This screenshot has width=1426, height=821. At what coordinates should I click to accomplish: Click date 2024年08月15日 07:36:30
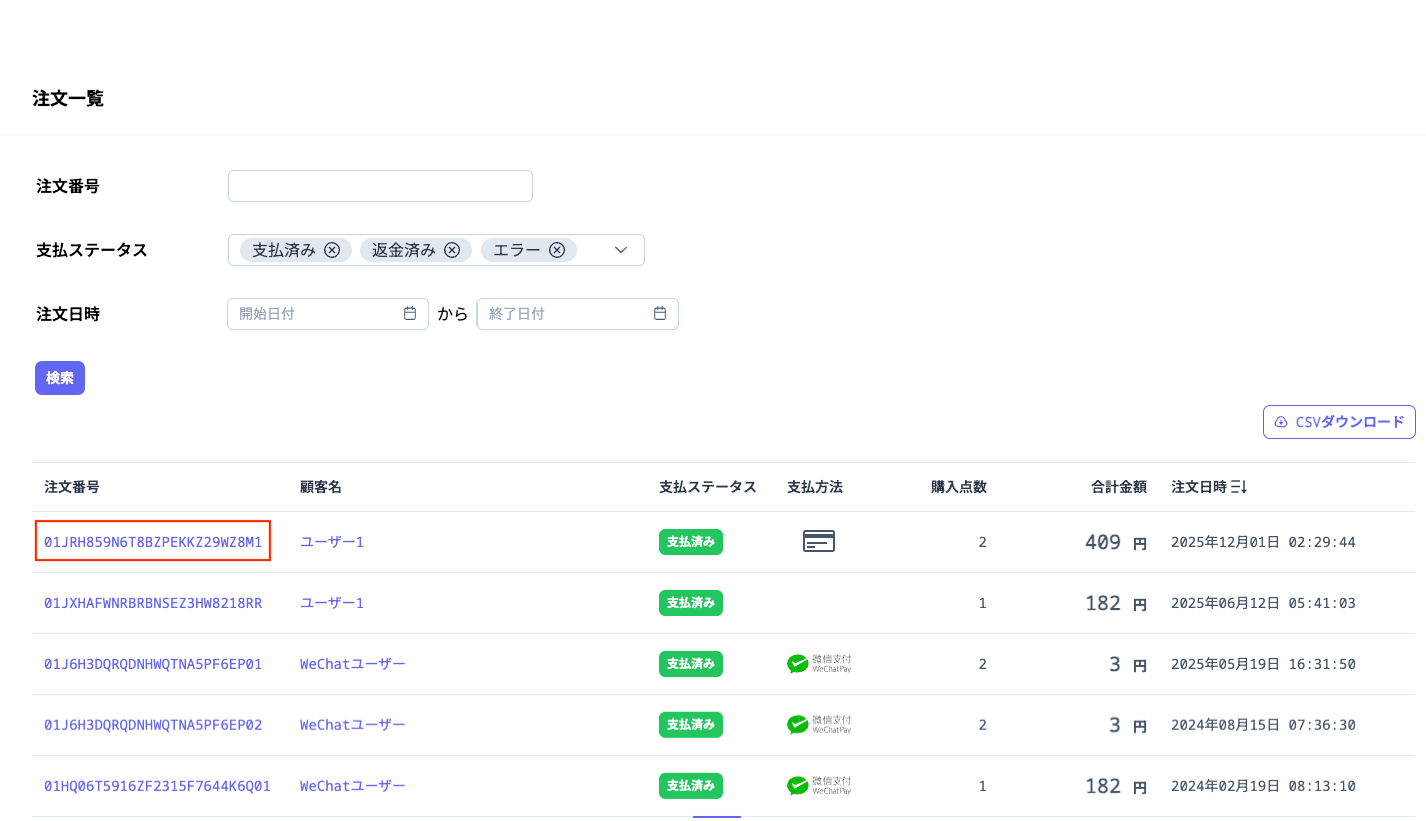coord(1263,725)
